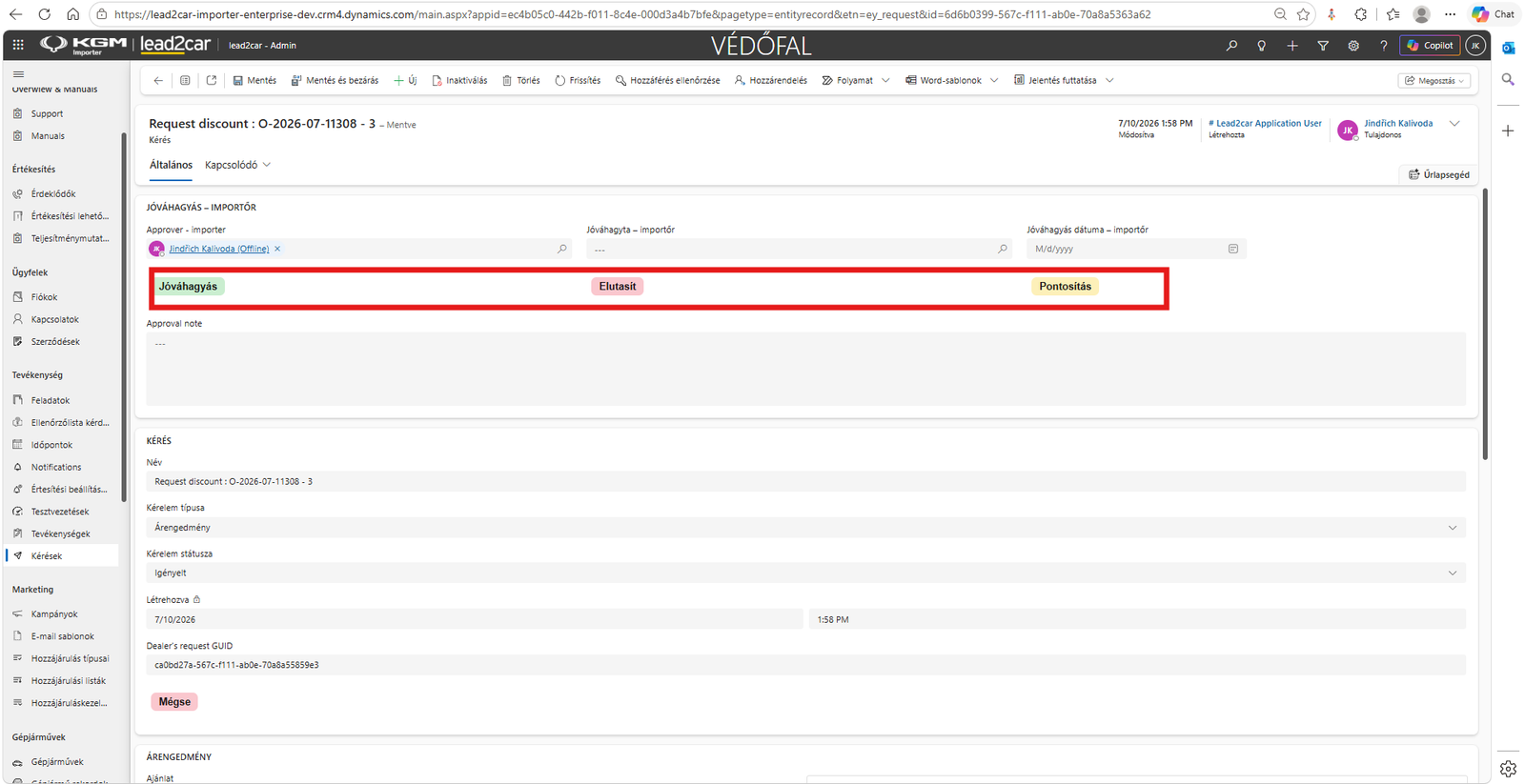Toggle the sidebar hamburger menu

tap(18, 73)
